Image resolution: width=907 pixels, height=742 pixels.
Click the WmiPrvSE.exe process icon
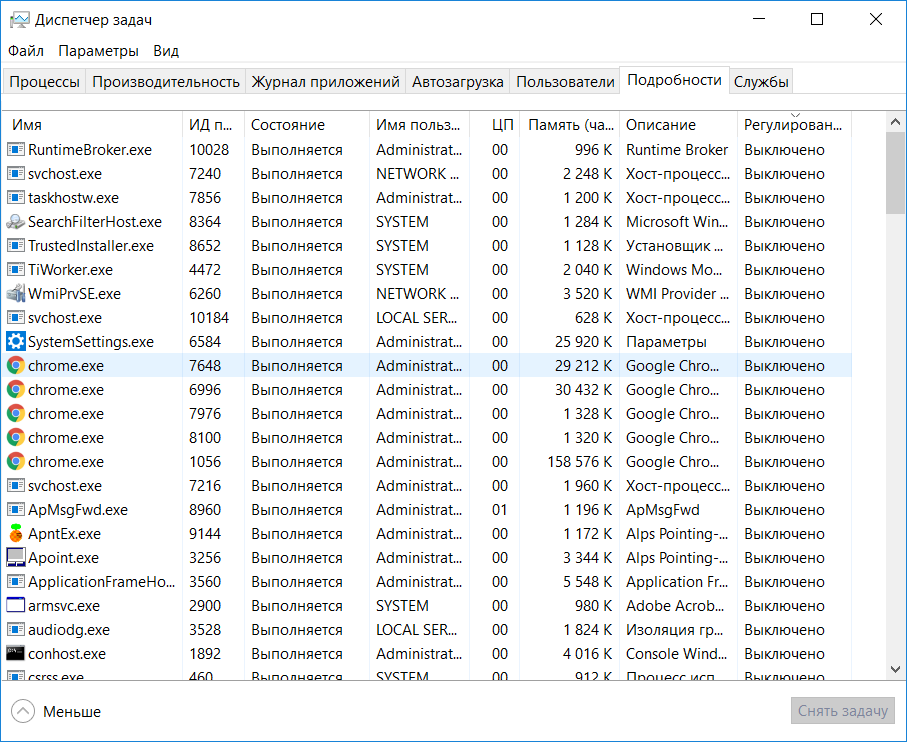15,294
